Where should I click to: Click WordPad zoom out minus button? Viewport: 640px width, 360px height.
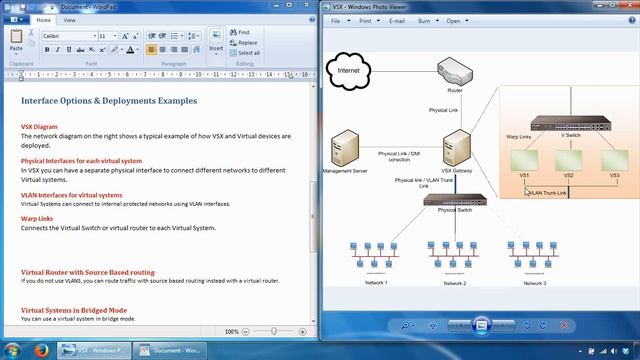coord(245,332)
